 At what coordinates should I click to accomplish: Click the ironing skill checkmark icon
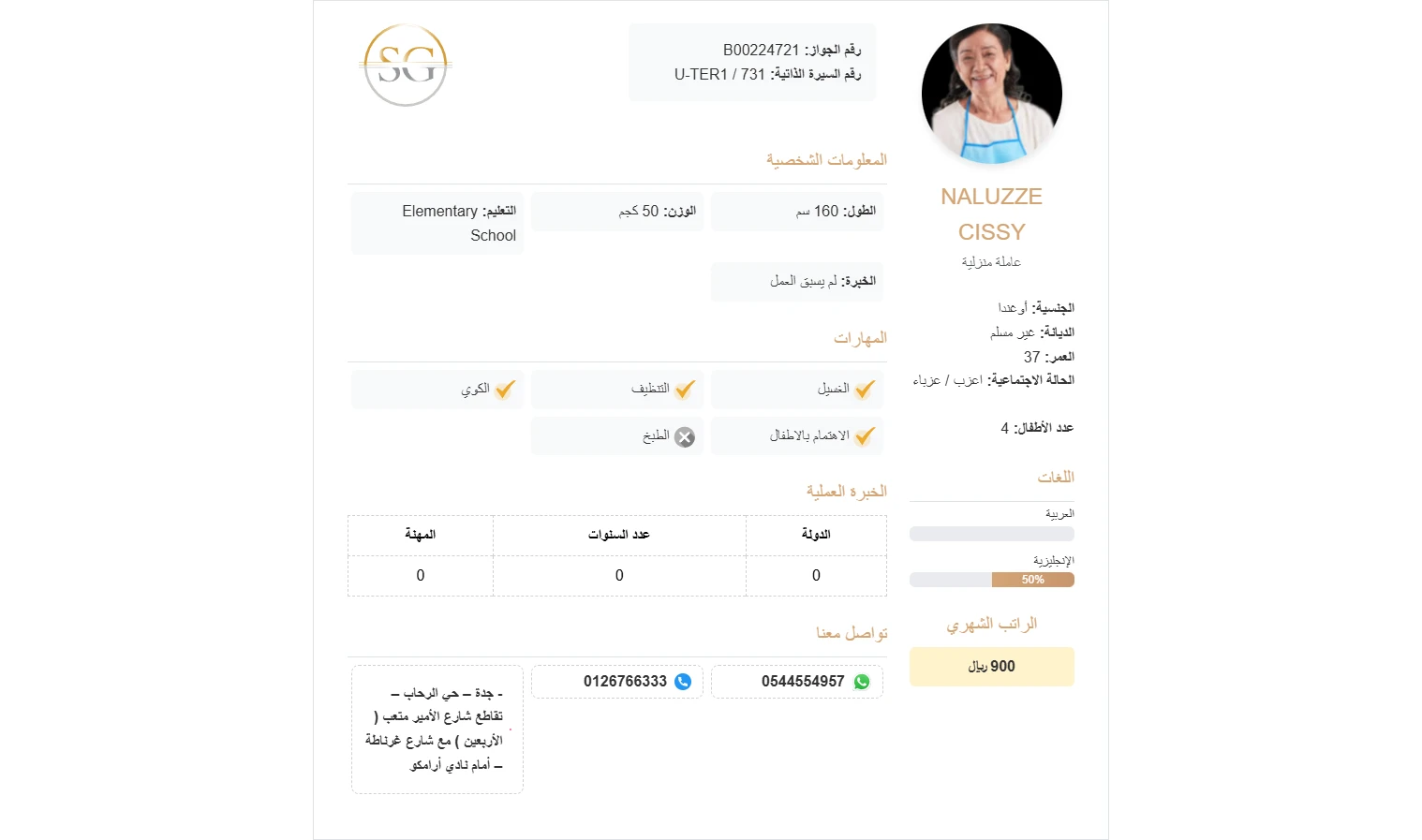(505, 390)
